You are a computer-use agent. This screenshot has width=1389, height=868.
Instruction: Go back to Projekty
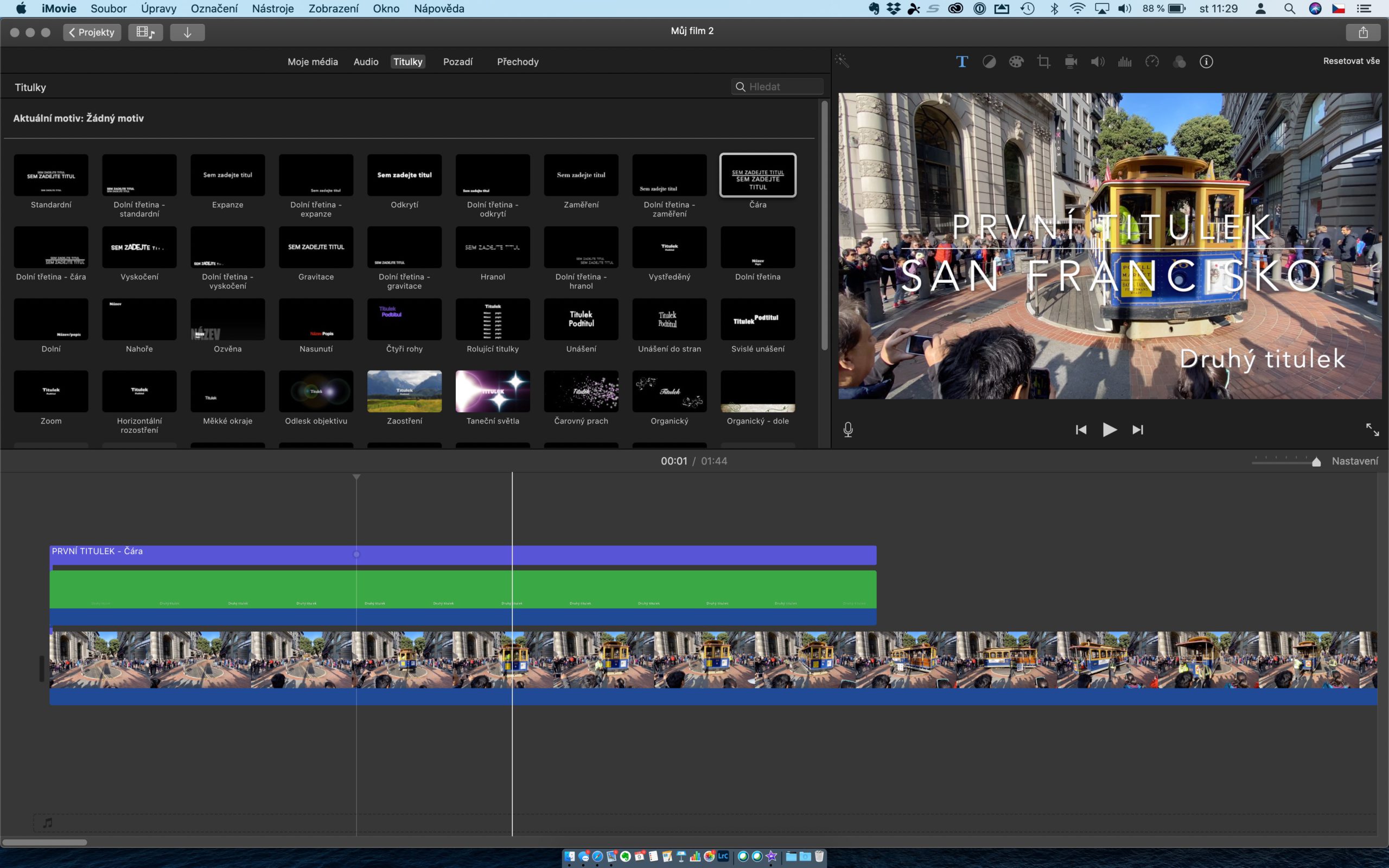(x=92, y=32)
